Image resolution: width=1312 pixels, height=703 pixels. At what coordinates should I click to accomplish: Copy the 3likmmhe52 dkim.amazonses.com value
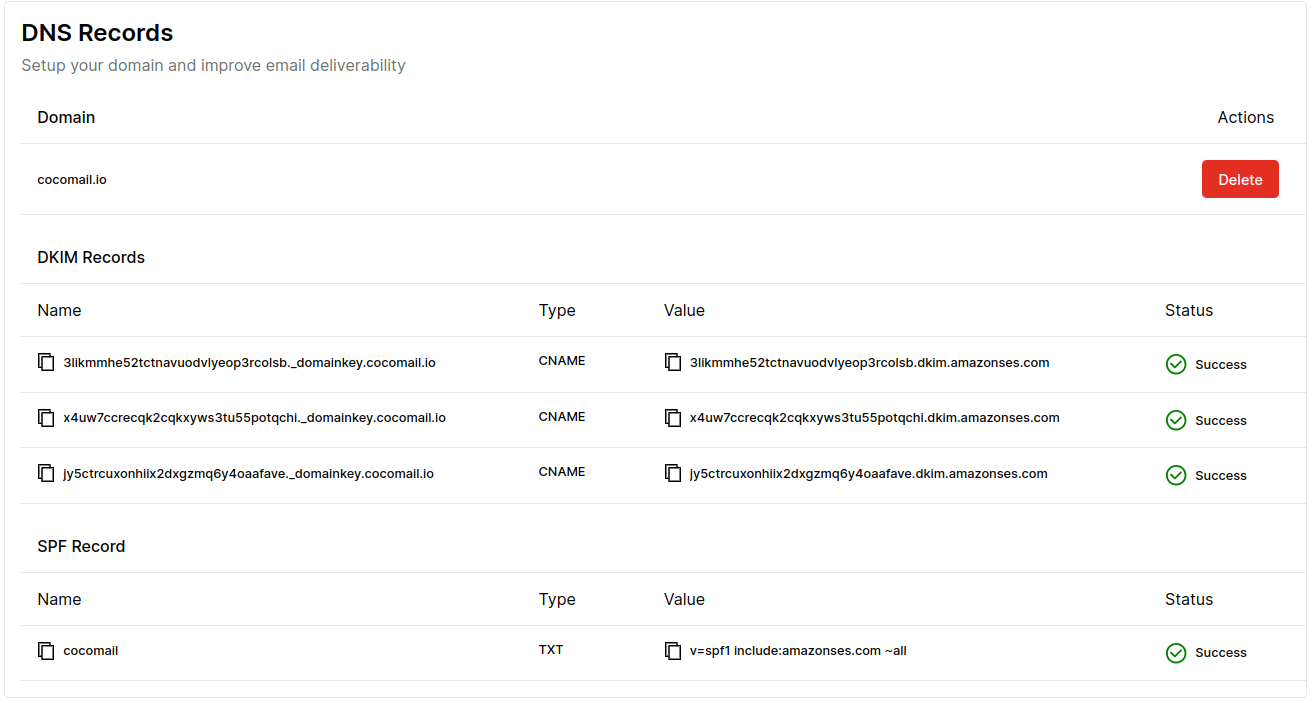click(673, 362)
